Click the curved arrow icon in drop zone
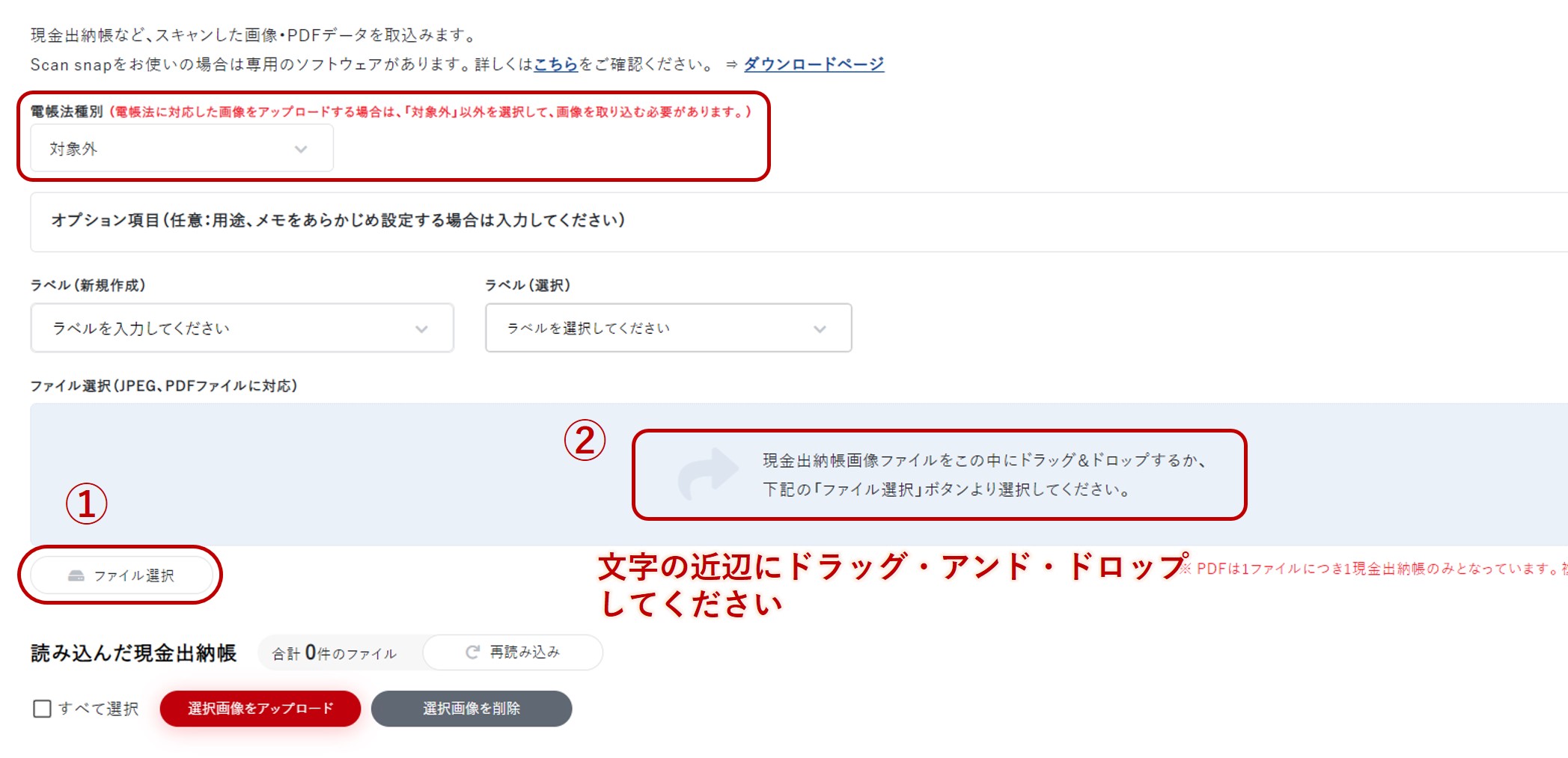1568x758 pixels. point(708,474)
